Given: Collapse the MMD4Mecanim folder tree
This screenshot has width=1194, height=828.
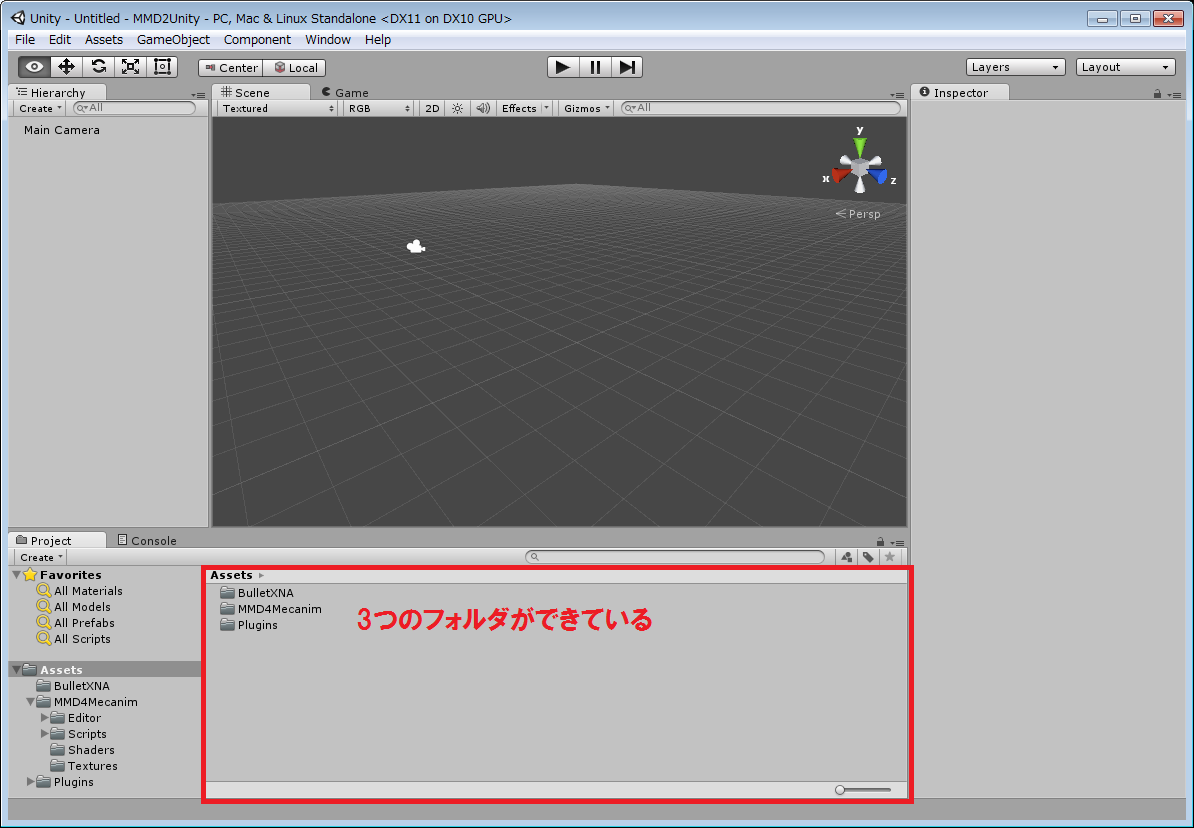Looking at the screenshot, I should point(30,702).
